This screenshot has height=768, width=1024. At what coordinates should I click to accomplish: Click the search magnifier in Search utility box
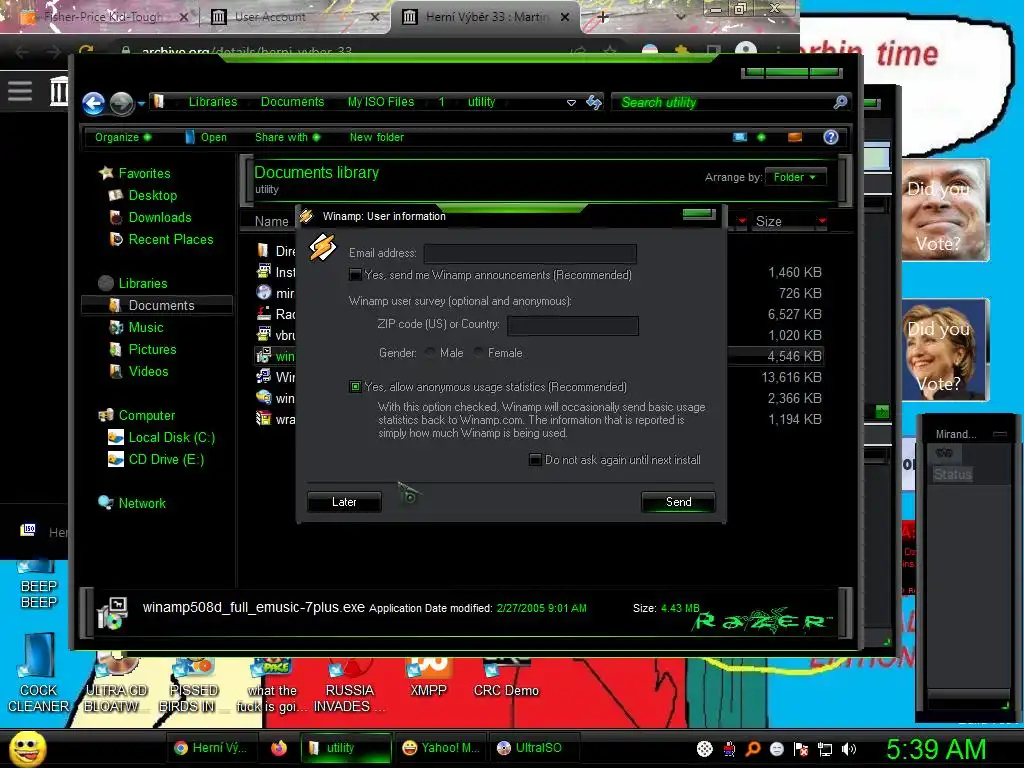click(840, 103)
